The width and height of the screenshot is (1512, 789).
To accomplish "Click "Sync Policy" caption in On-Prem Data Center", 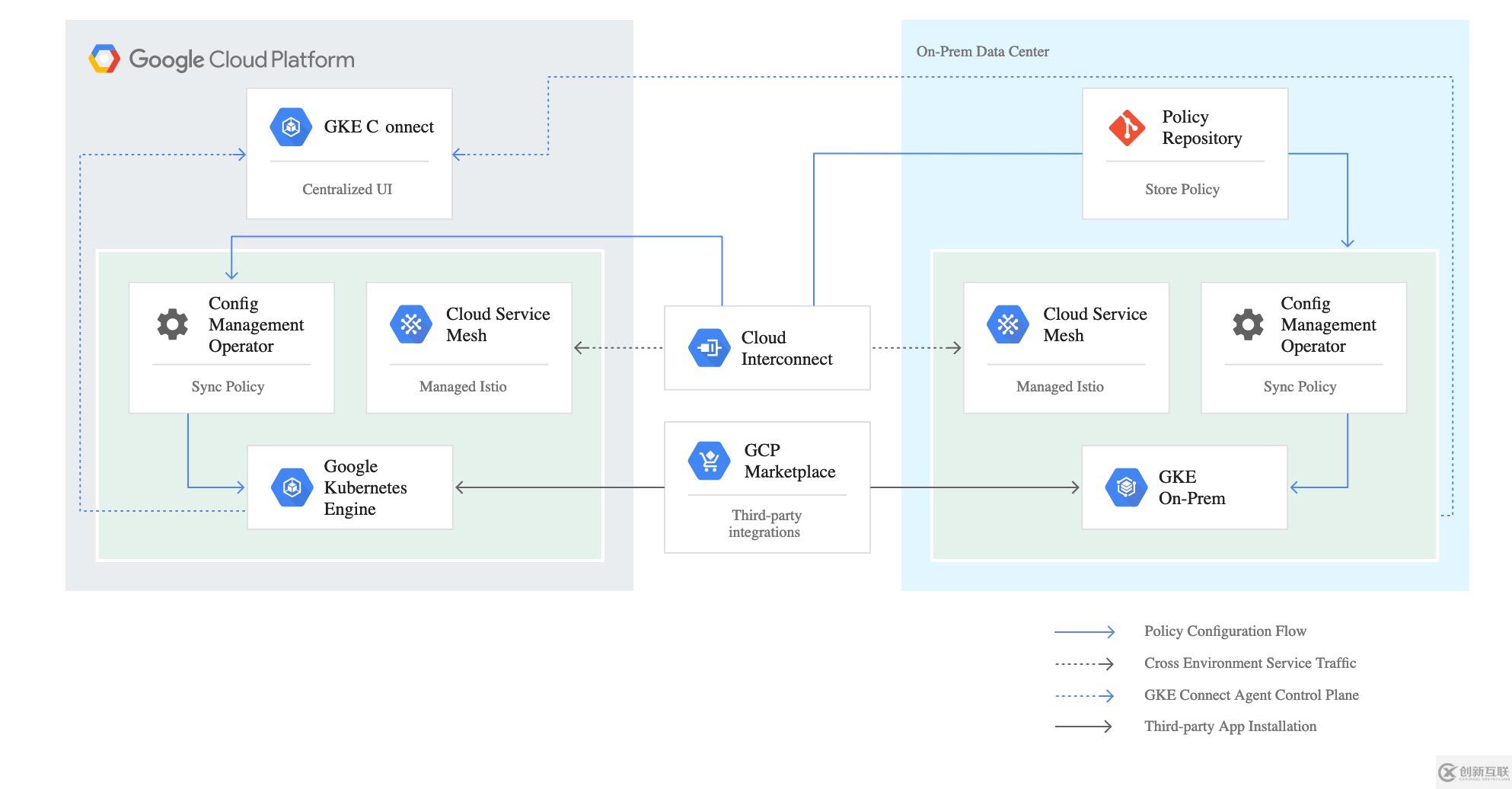I will tap(1300, 386).
